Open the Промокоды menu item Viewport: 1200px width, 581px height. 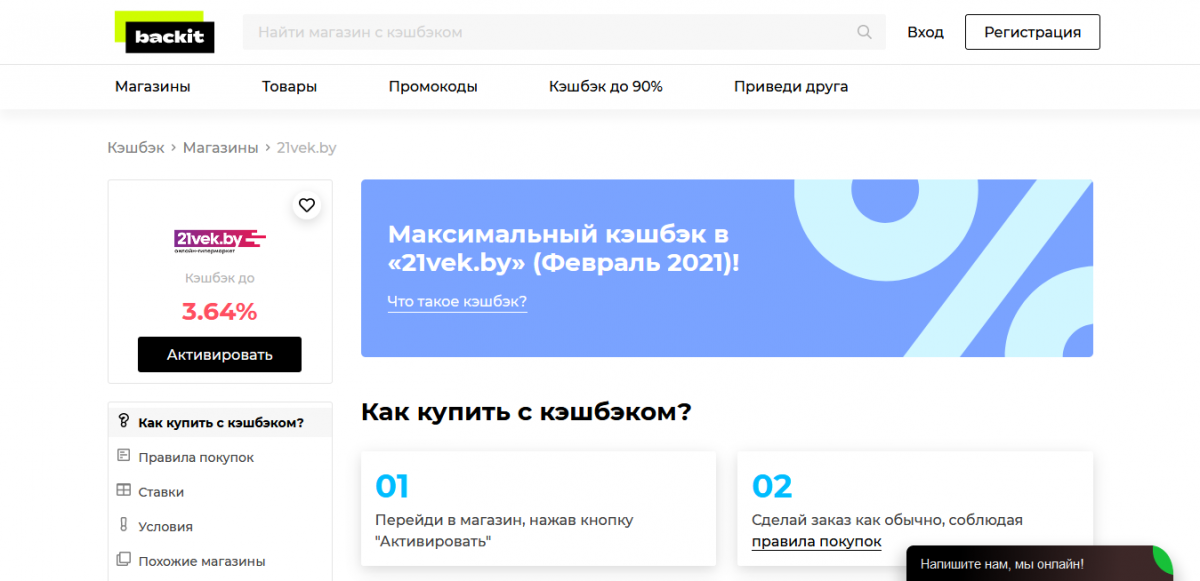[433, 86]
